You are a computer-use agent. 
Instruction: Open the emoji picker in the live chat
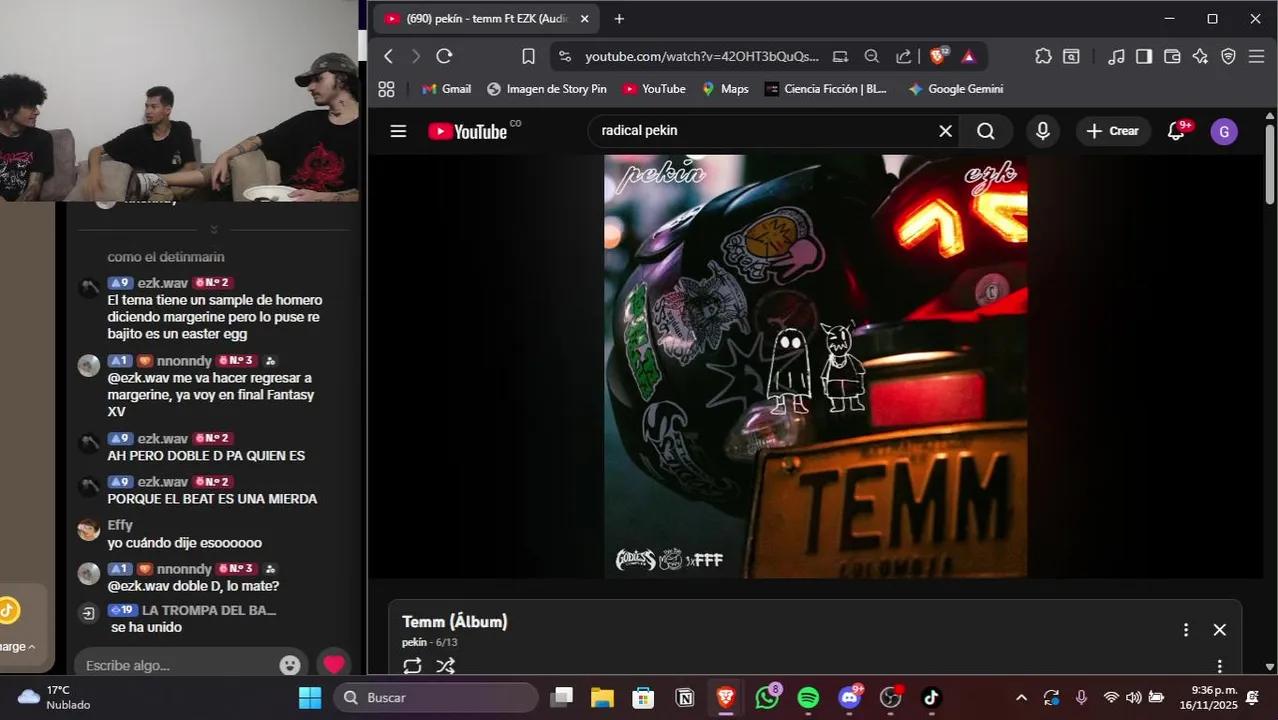tap(290, 665)
